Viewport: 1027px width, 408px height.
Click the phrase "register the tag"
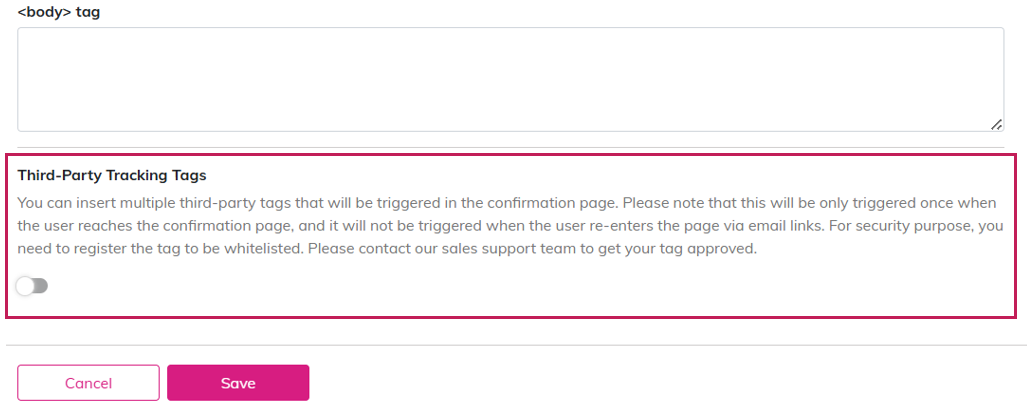115,249
